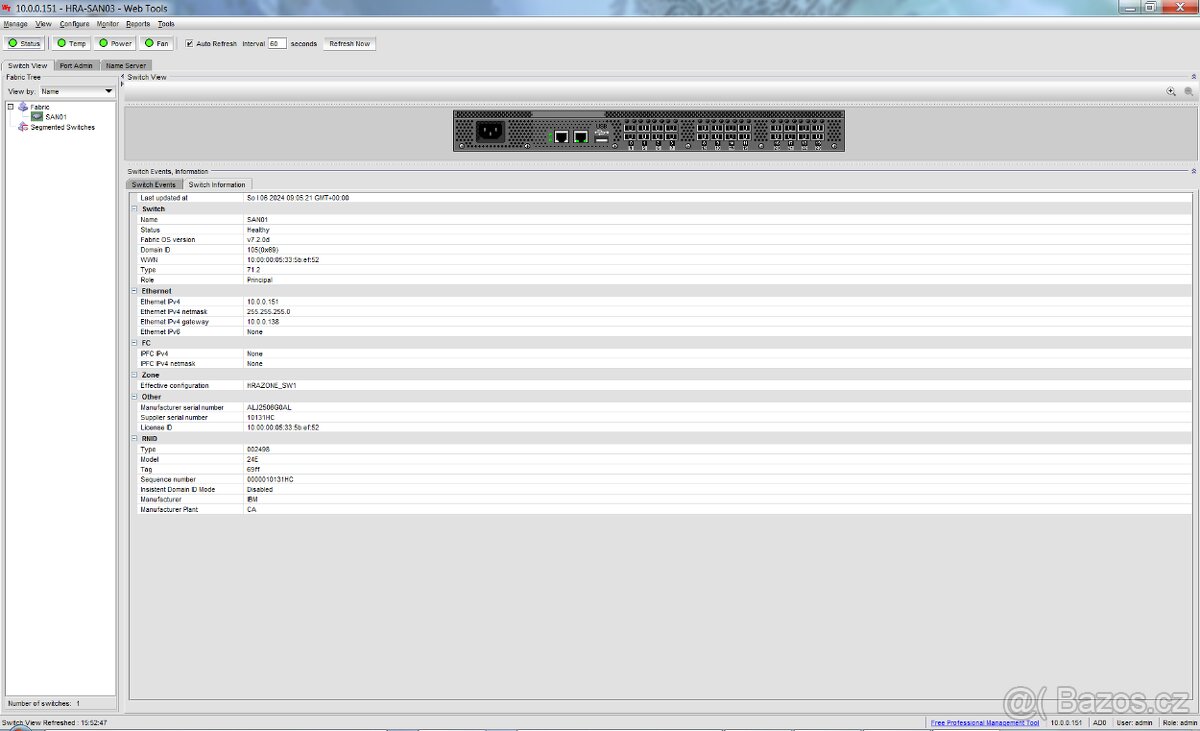Image resolution: width=1200 pixels, height=731 pixels.
Task: Switch to the Name Server tab
Action: point(126,66)
